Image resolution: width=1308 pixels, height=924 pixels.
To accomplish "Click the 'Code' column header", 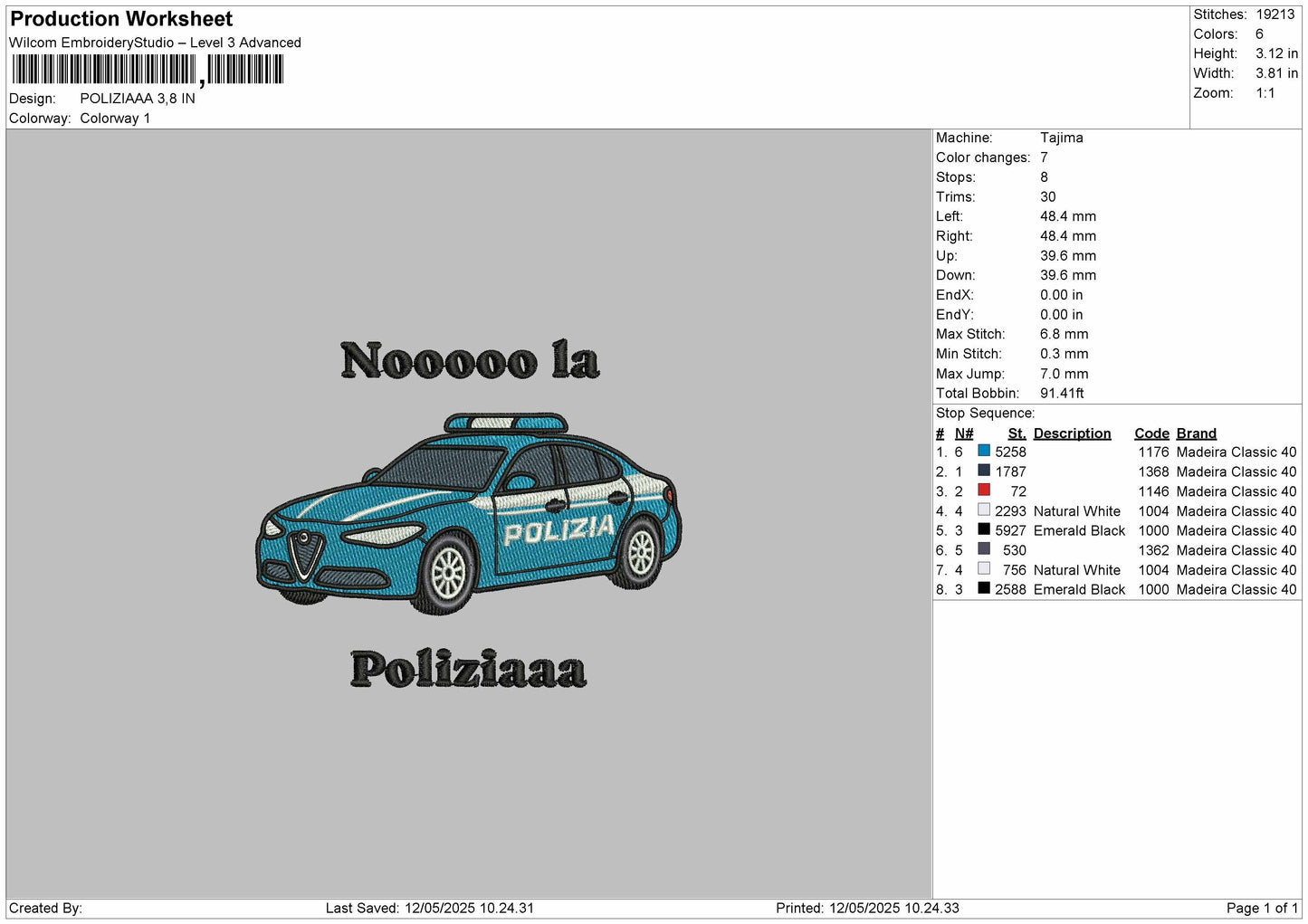I will coord(1151,433).
